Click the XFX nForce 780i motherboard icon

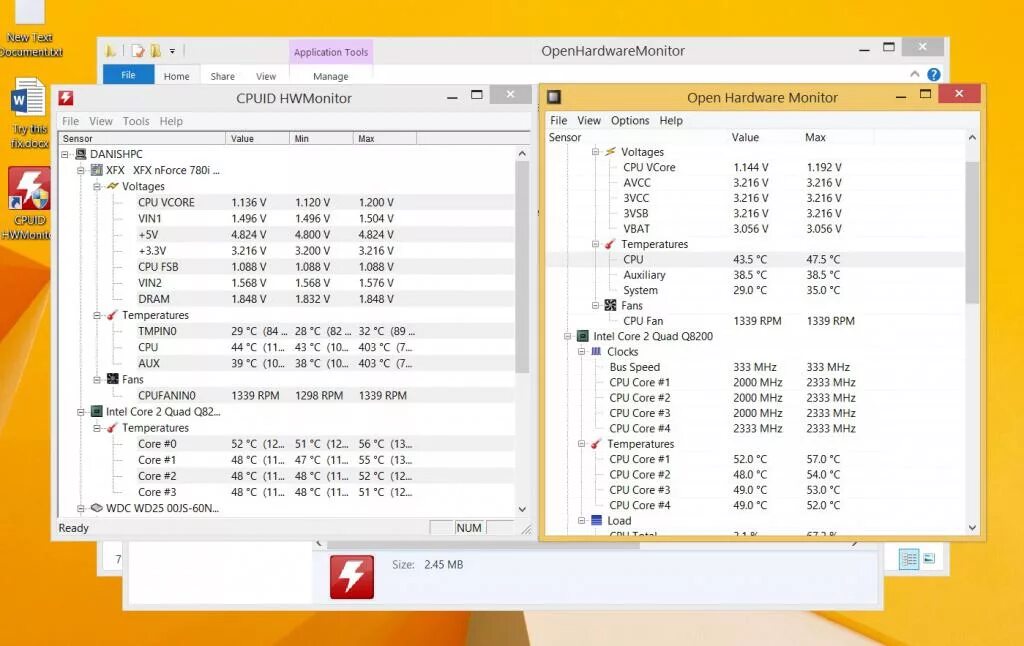pos(97,170)
